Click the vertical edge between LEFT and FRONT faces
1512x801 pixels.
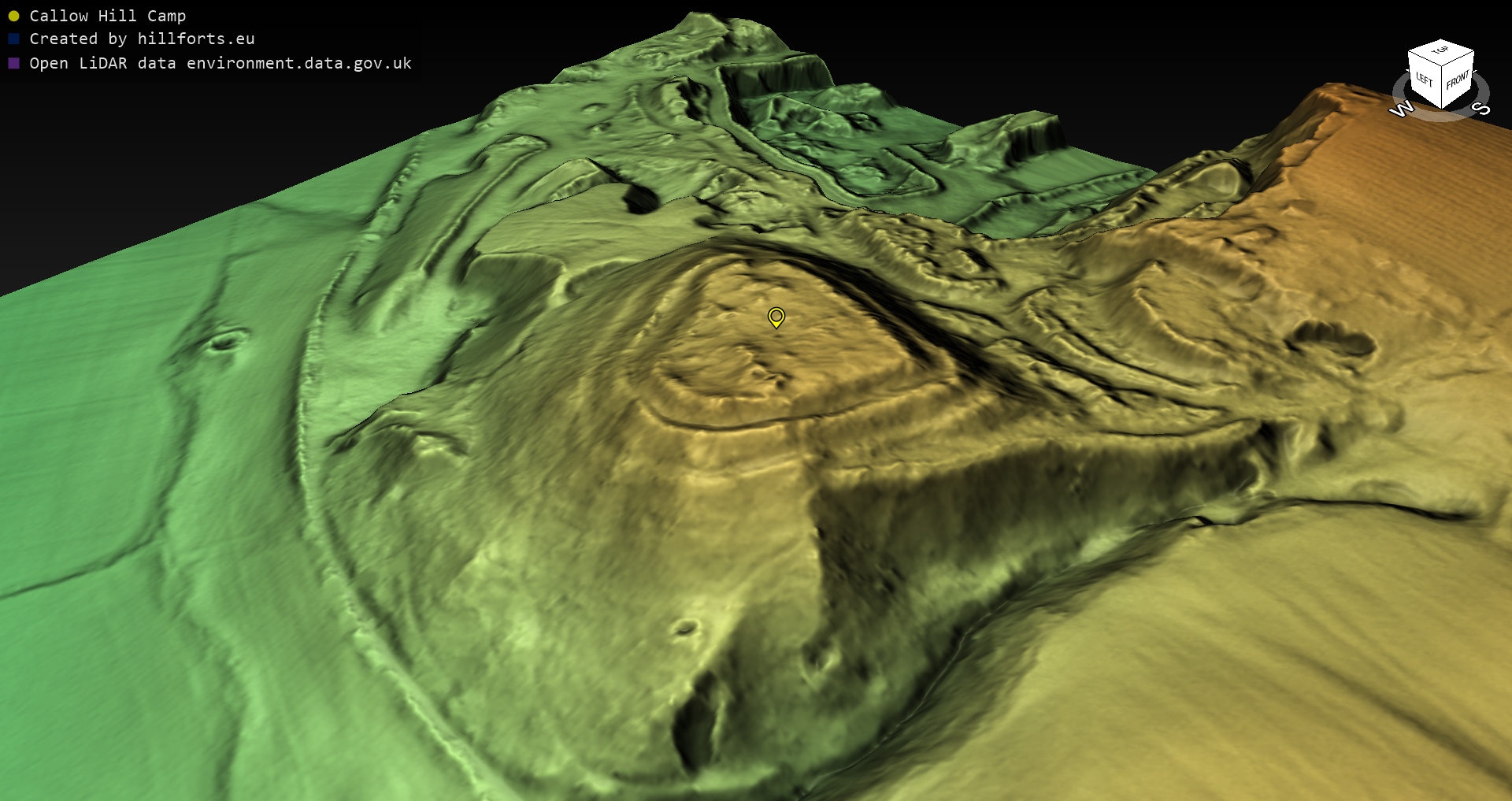pyautogui.click(x=1442, y=87)
